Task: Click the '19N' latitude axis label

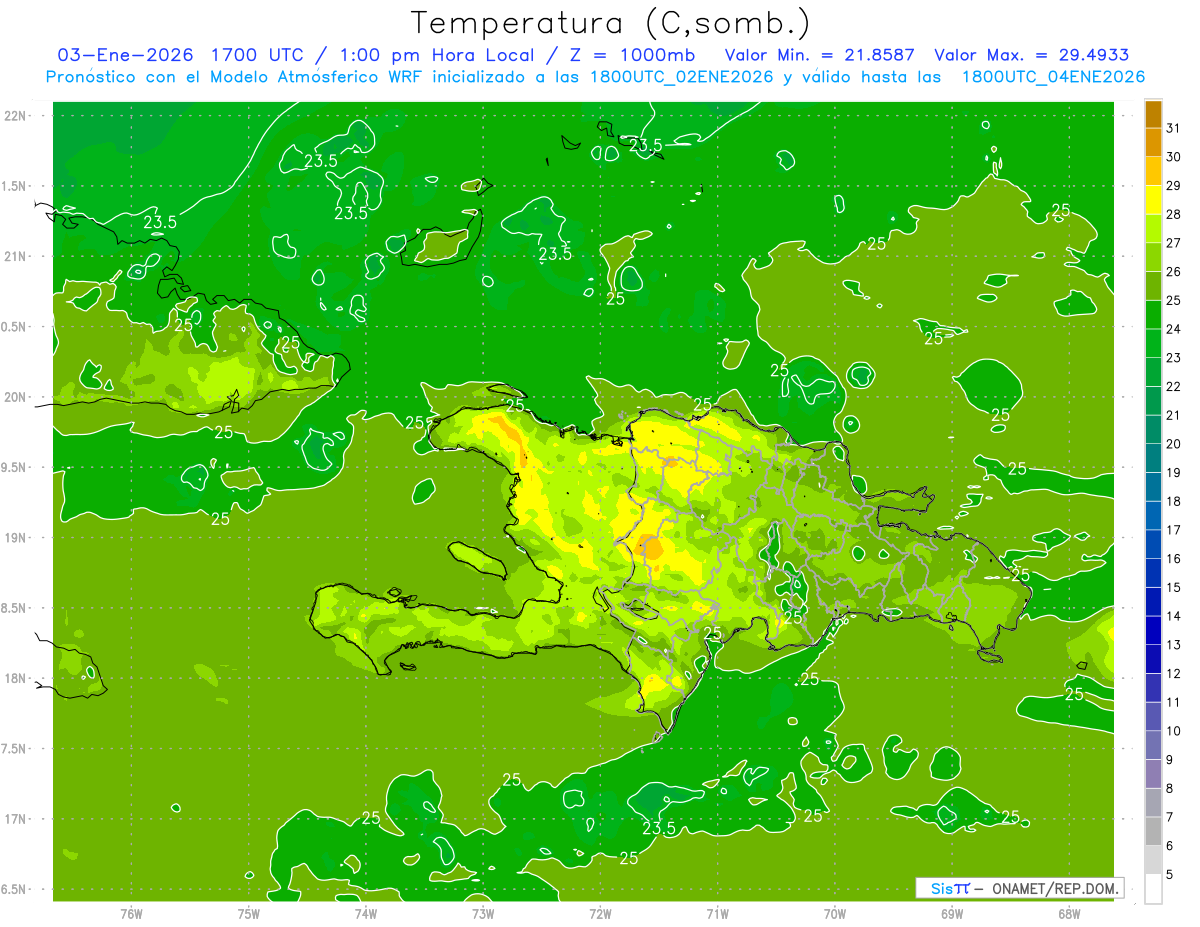Action: (x=16, y=537)
